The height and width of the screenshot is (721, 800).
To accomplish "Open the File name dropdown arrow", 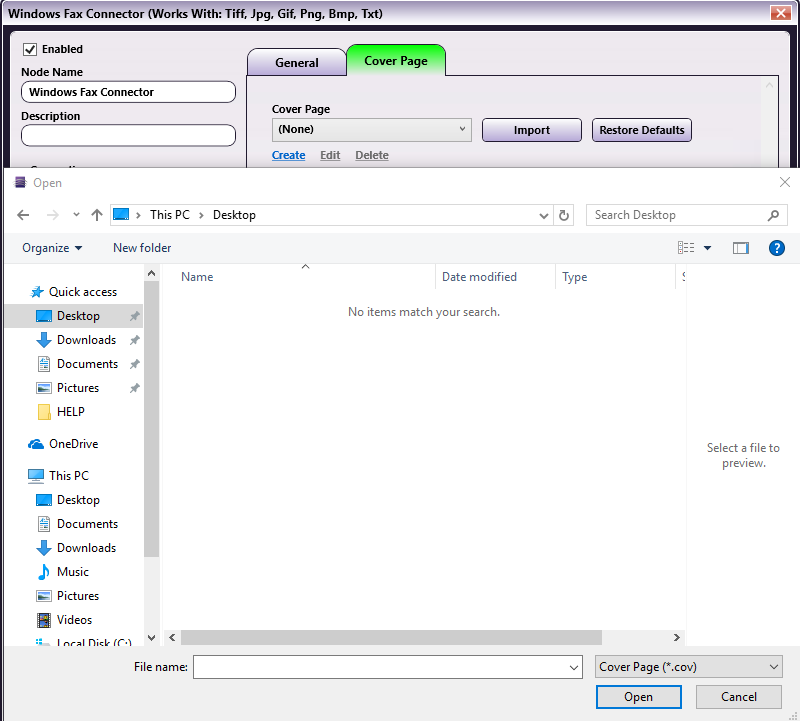I will coord(574,667).
